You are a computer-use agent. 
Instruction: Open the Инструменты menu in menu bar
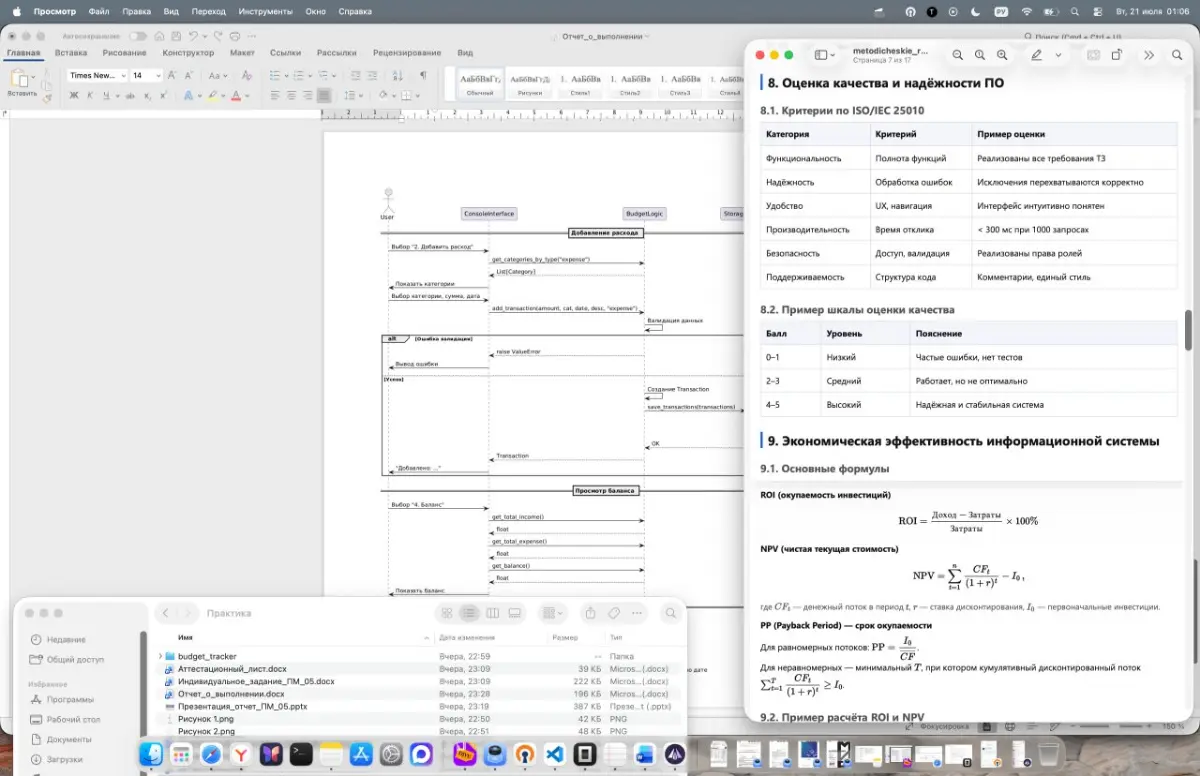coord(266,11)
